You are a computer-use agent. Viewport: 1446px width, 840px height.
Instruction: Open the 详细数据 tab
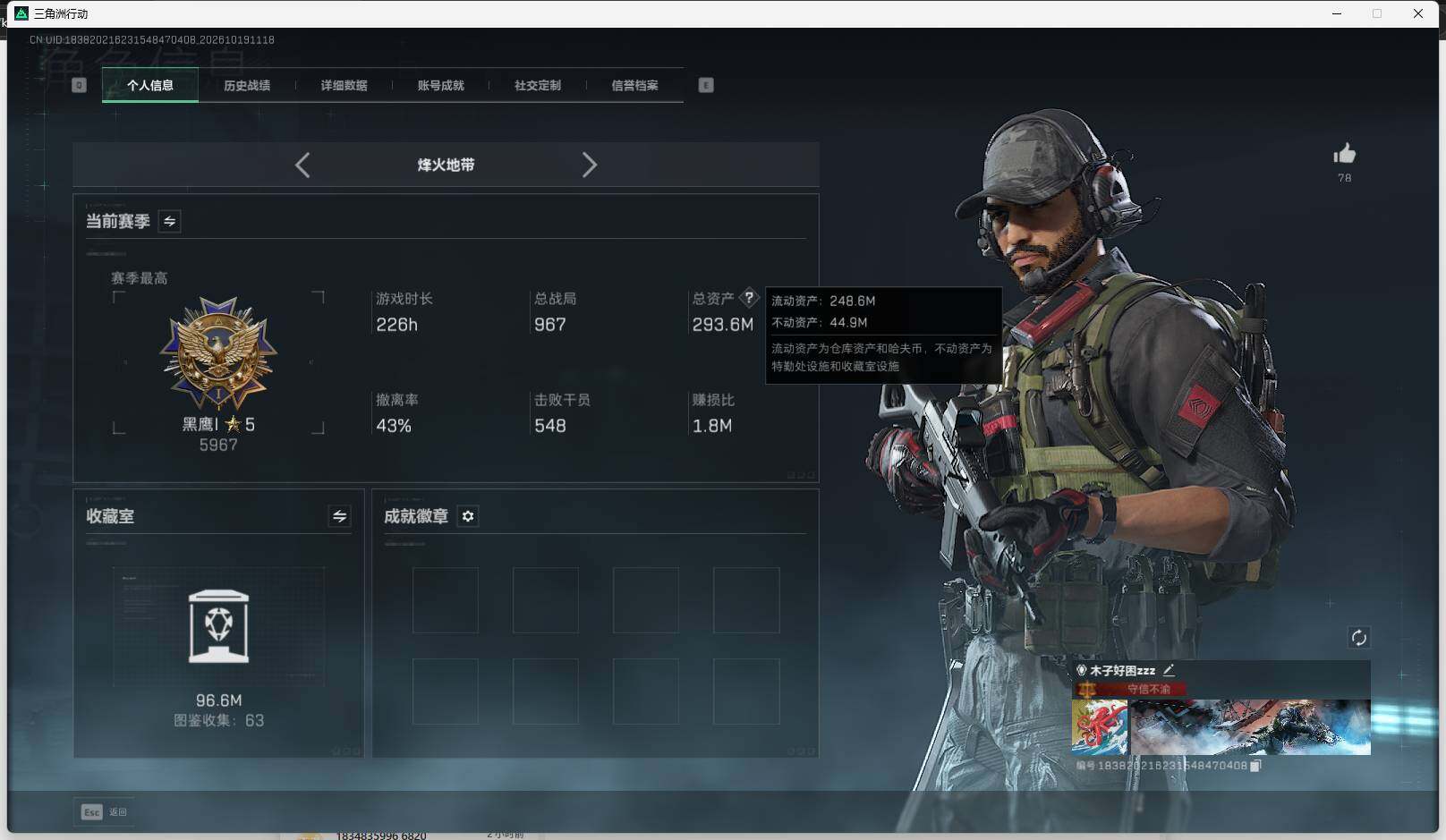(344, 86)
